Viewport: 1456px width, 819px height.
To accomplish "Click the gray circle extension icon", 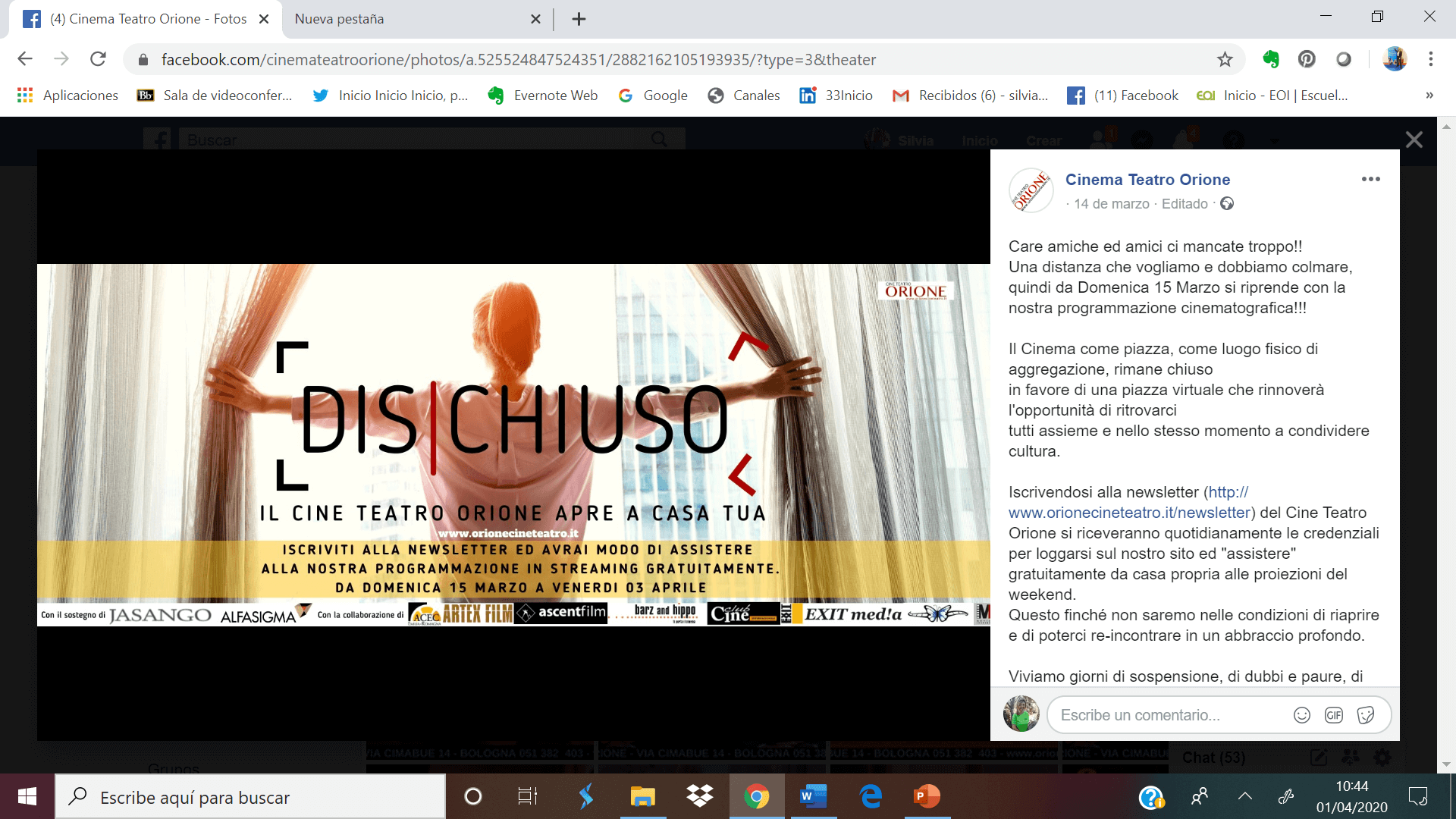I will pyautogui.click(x=1344, y=59).
